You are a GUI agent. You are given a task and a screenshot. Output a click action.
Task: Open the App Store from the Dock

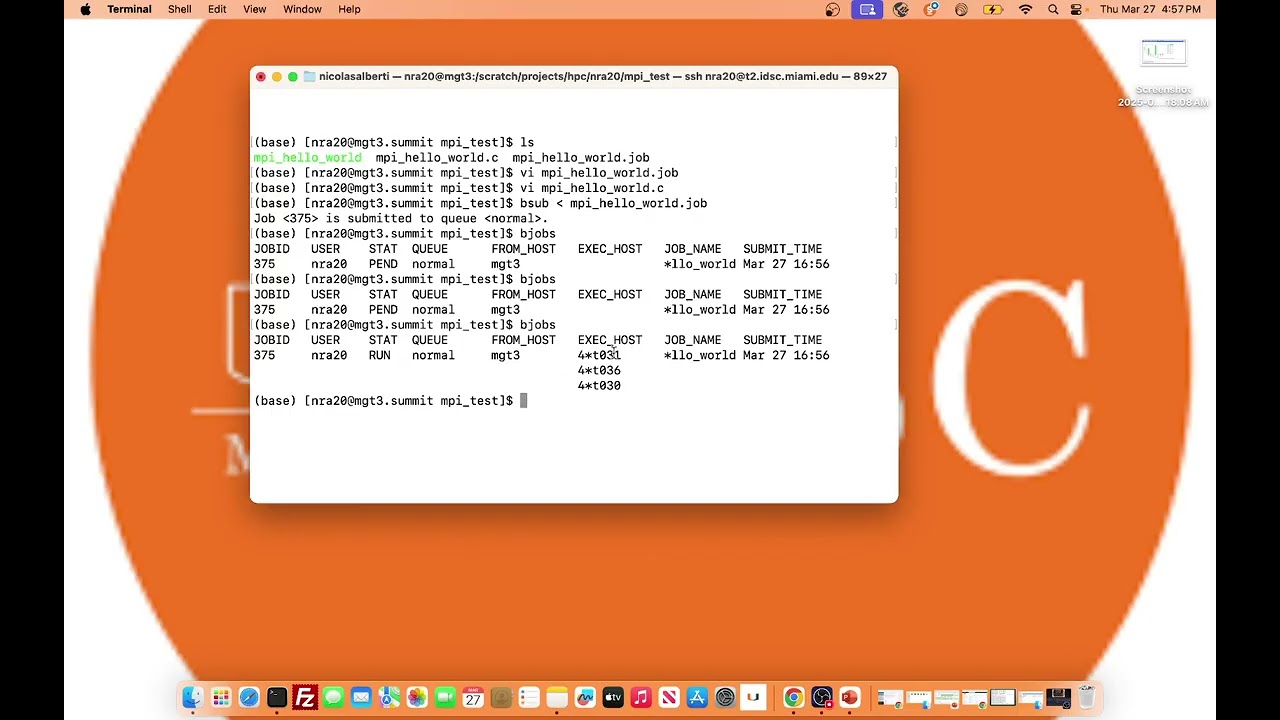coord(697,697)
